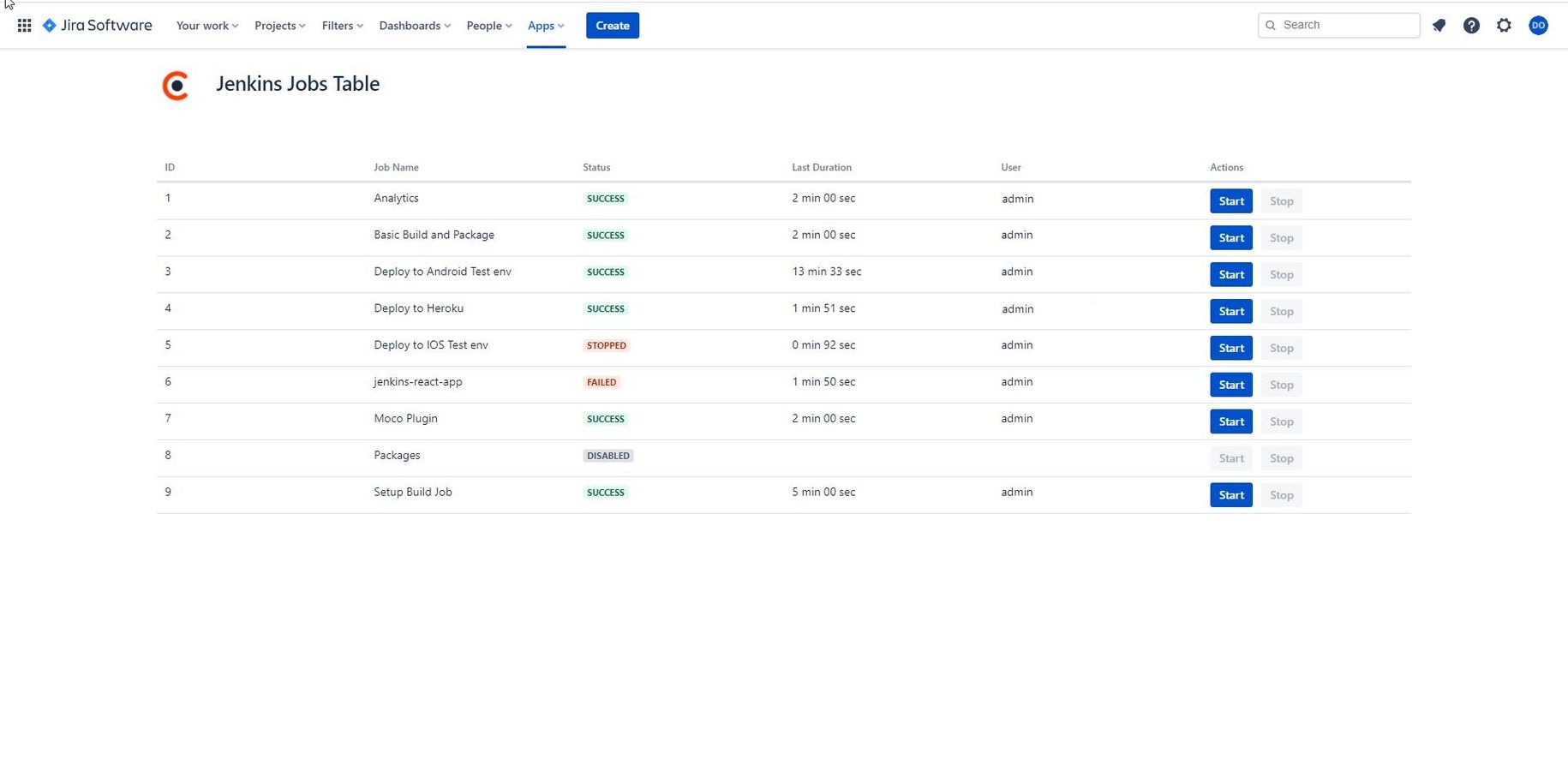Stop the Deploy to IOS Test env job

point(1282,349)
